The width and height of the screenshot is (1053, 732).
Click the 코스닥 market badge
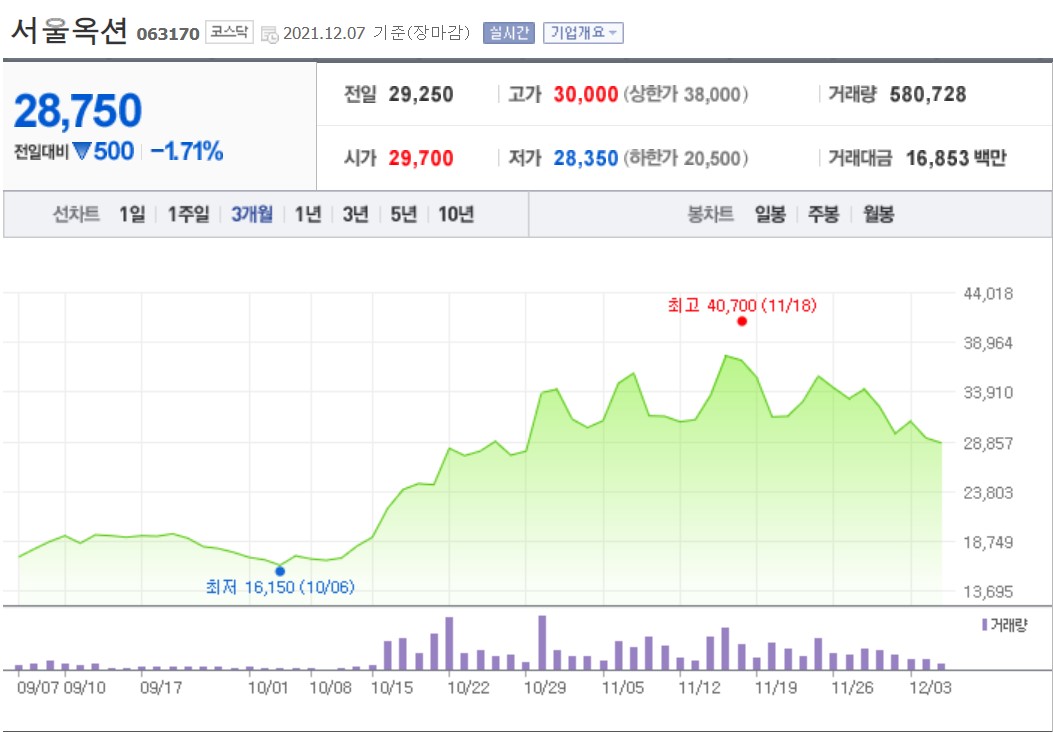229,32
